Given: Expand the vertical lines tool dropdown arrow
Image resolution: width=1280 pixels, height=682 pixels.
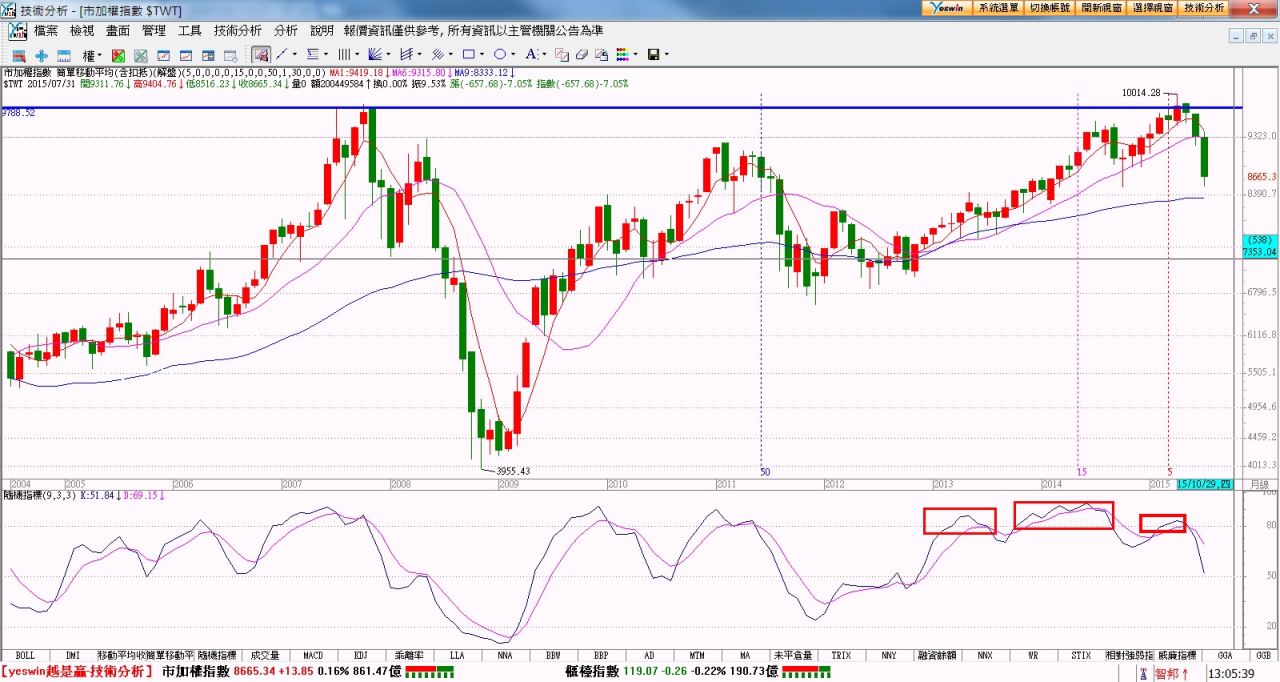Looking at the screenshot, I should 358,55.
